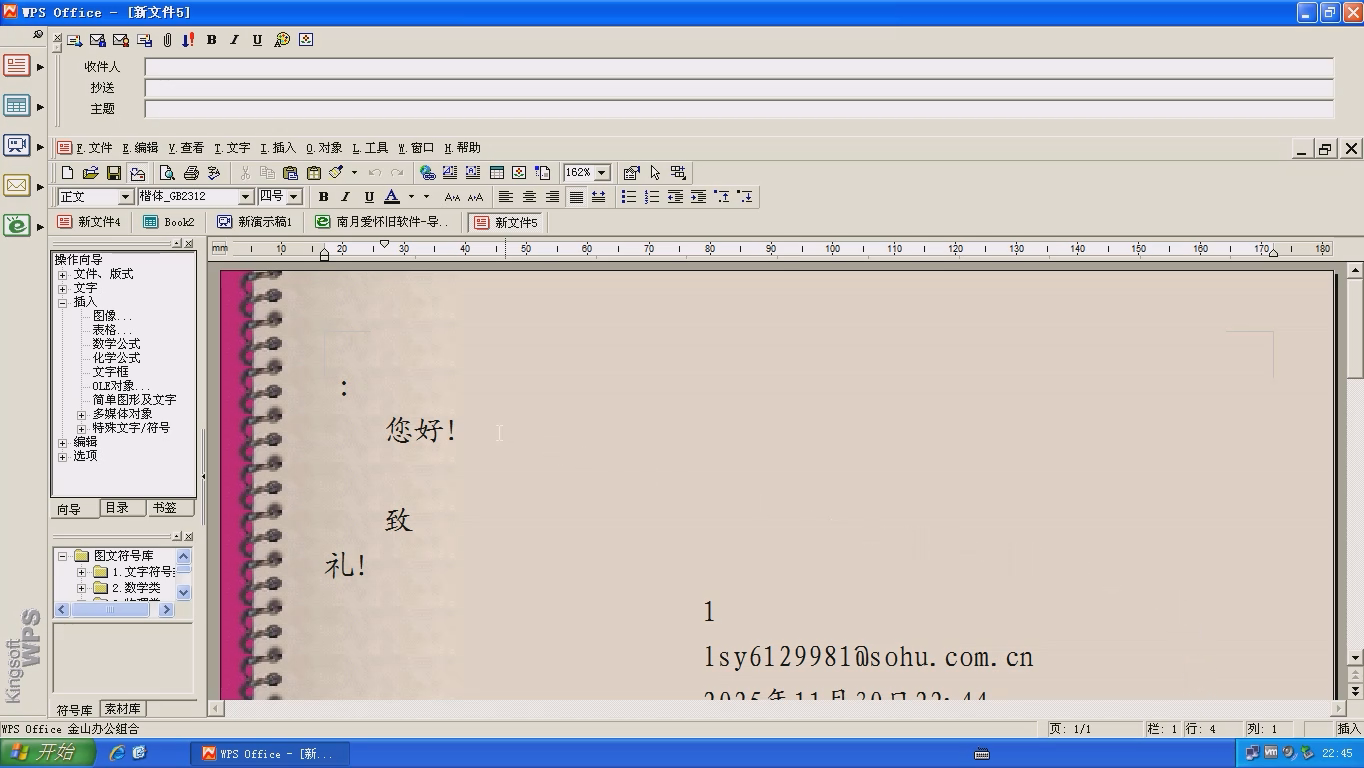Print the document using the printer icon
The height and width of the screenshot is (768, 1364).
click(x=191, y=173)
